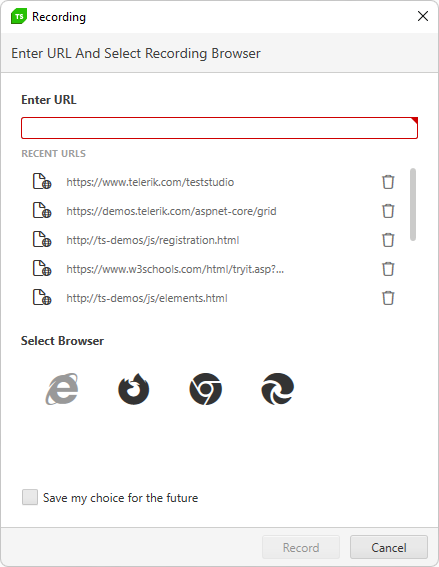This screenshot has width=439, height=567.
Task: Enable Save my choice for the future
Action: pyautogui.click(x=30, y=497)
